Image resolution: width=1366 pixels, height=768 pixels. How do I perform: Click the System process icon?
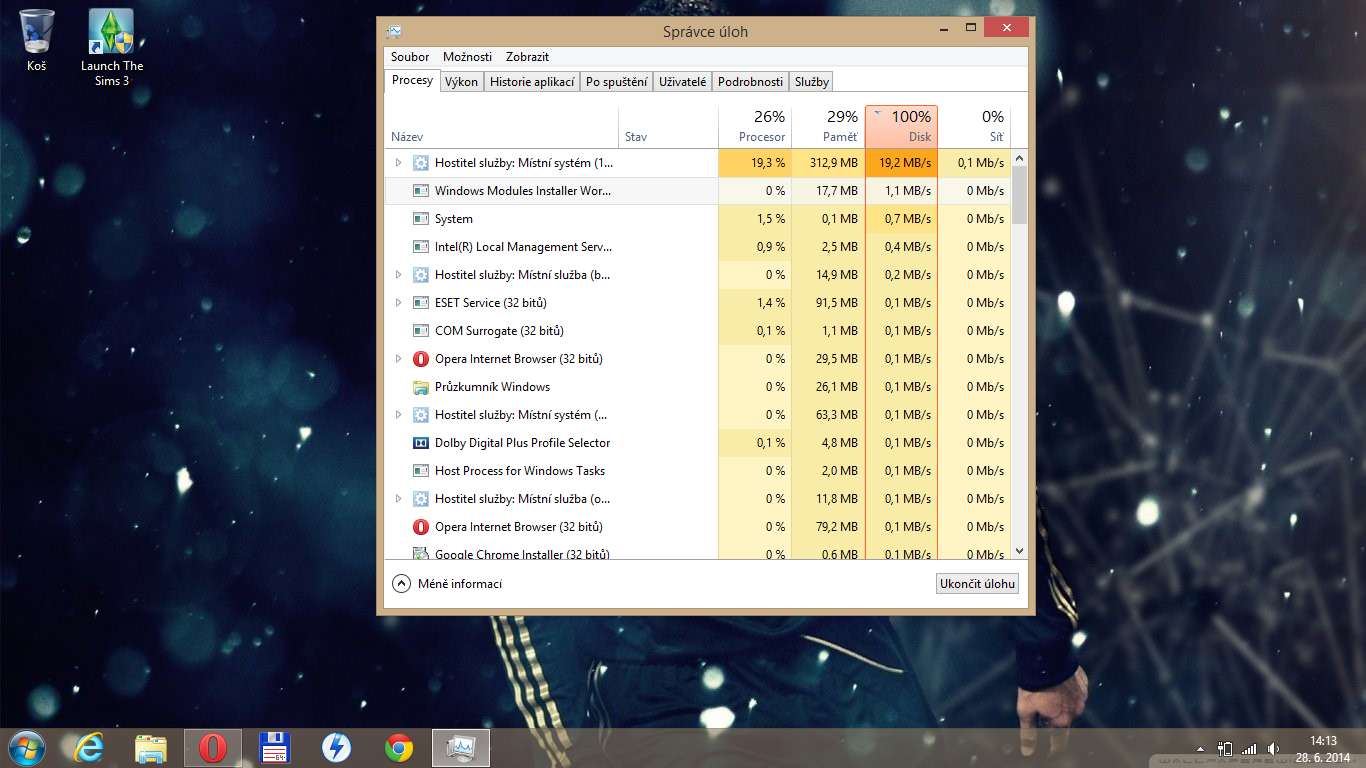(x=421, y=219)
